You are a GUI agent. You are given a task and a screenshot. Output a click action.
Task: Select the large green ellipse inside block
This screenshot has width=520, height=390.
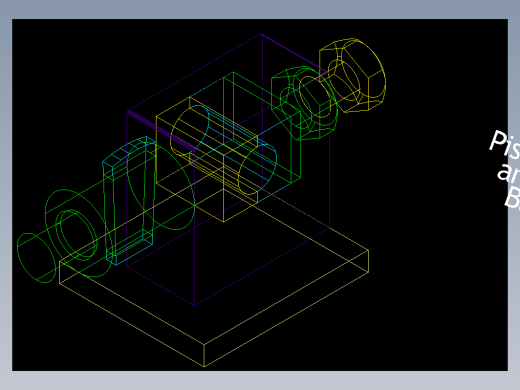[161, 186]
